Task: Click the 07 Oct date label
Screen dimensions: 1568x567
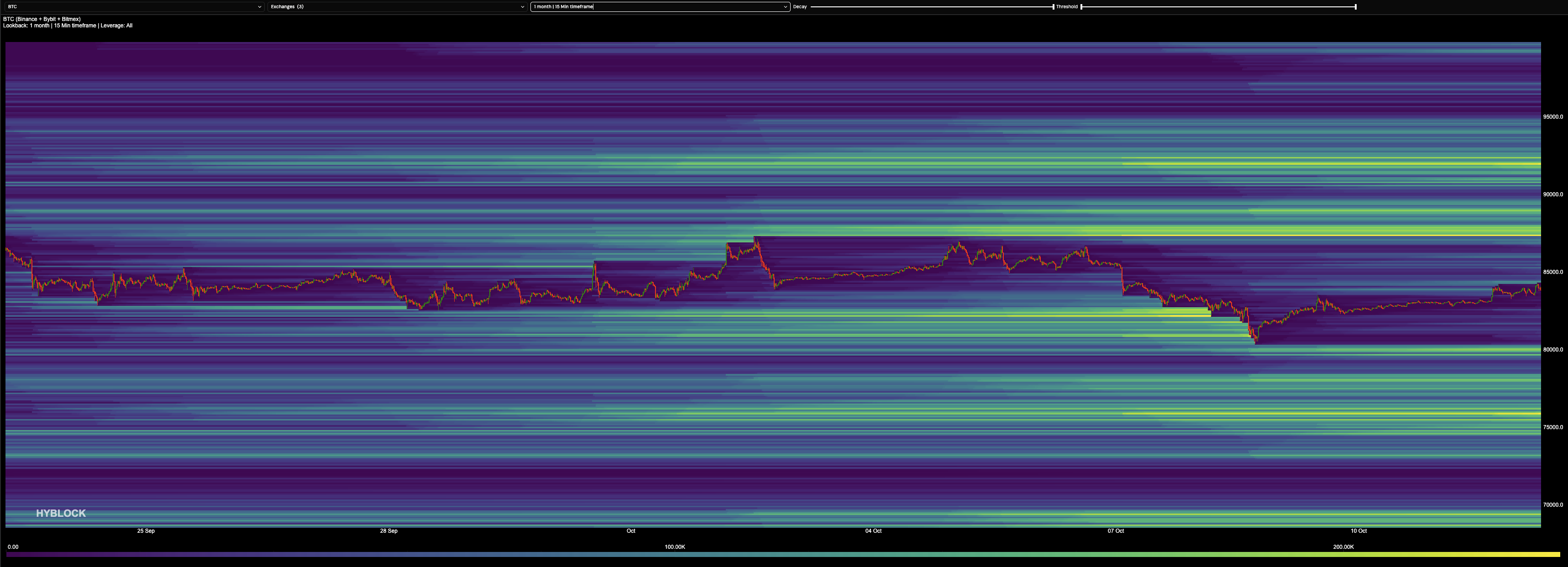Action: click(x=1116, y=531)
